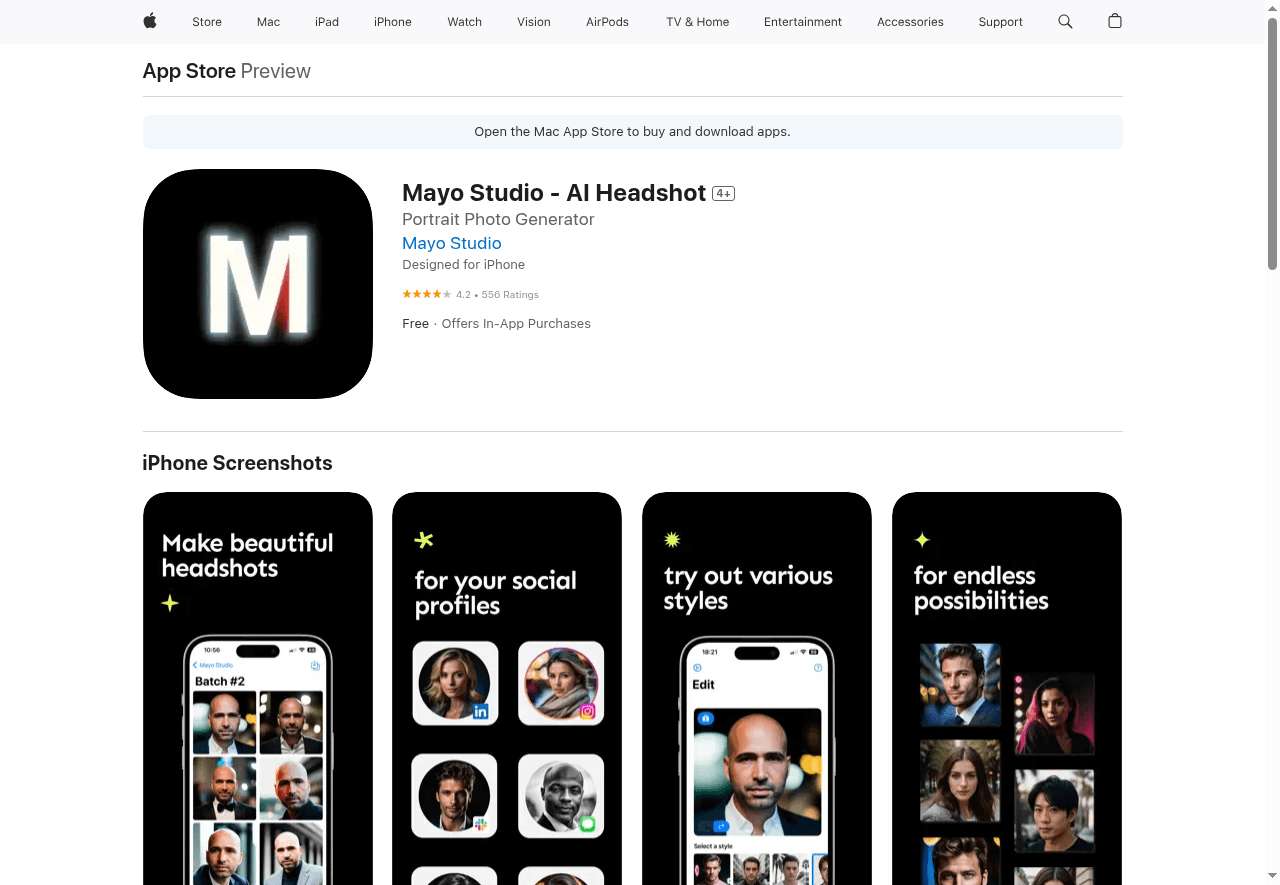Open the Mayo Studio developer link
This screenshot has height=885, width=1280.
[x=451, y=243]
